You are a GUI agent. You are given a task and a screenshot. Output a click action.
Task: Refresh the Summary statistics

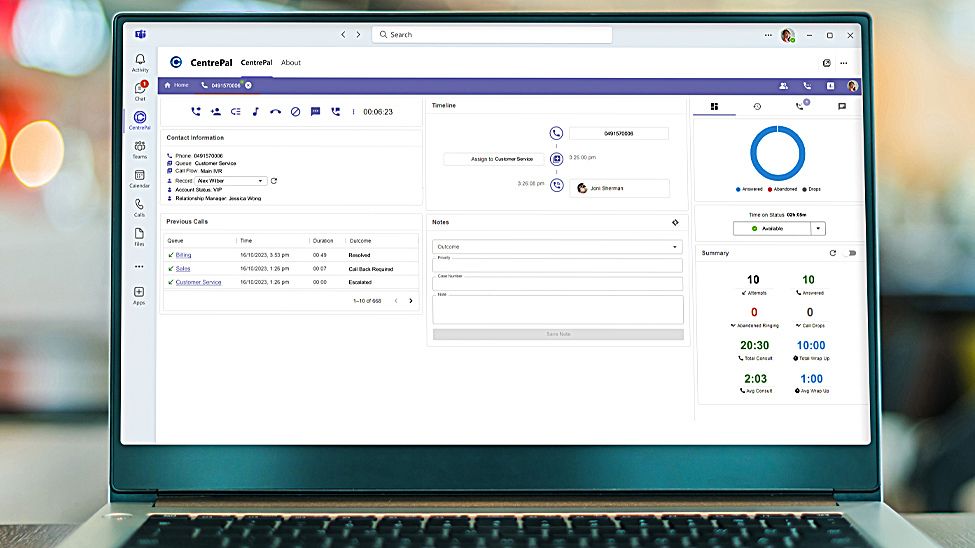[833, 253]
